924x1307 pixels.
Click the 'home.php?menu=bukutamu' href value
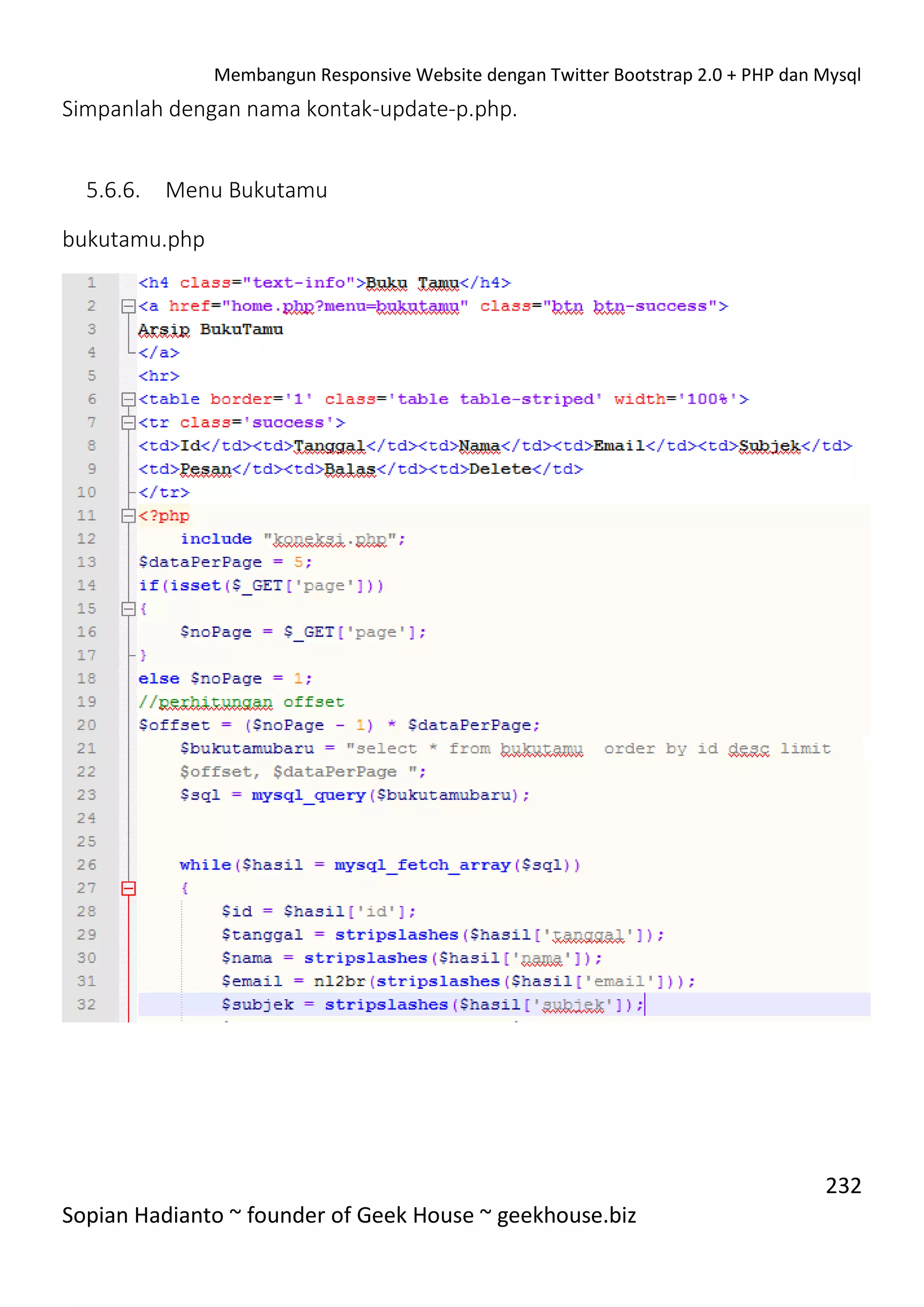point(345,306)
